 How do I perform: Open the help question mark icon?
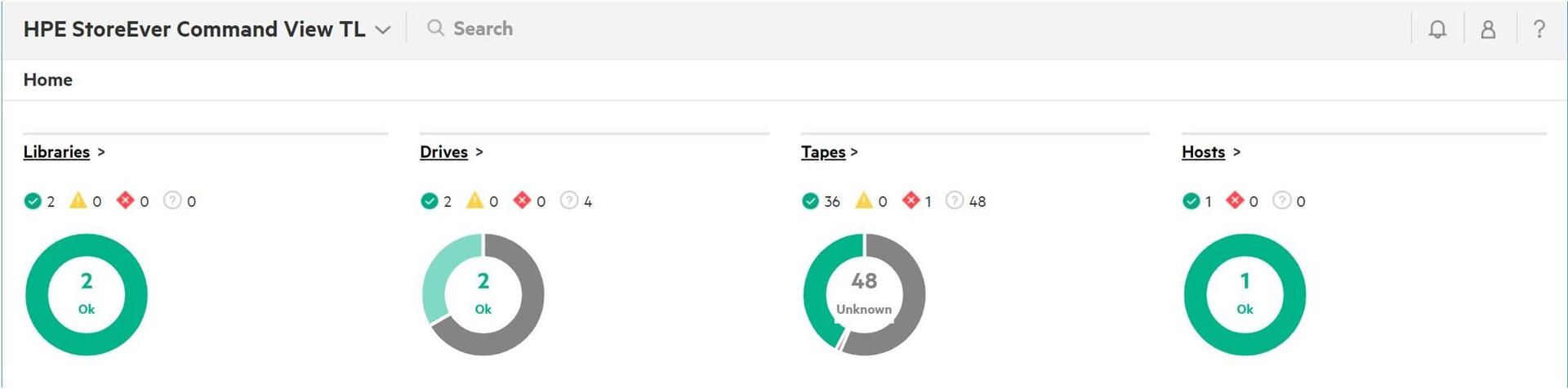[1539, 29]
